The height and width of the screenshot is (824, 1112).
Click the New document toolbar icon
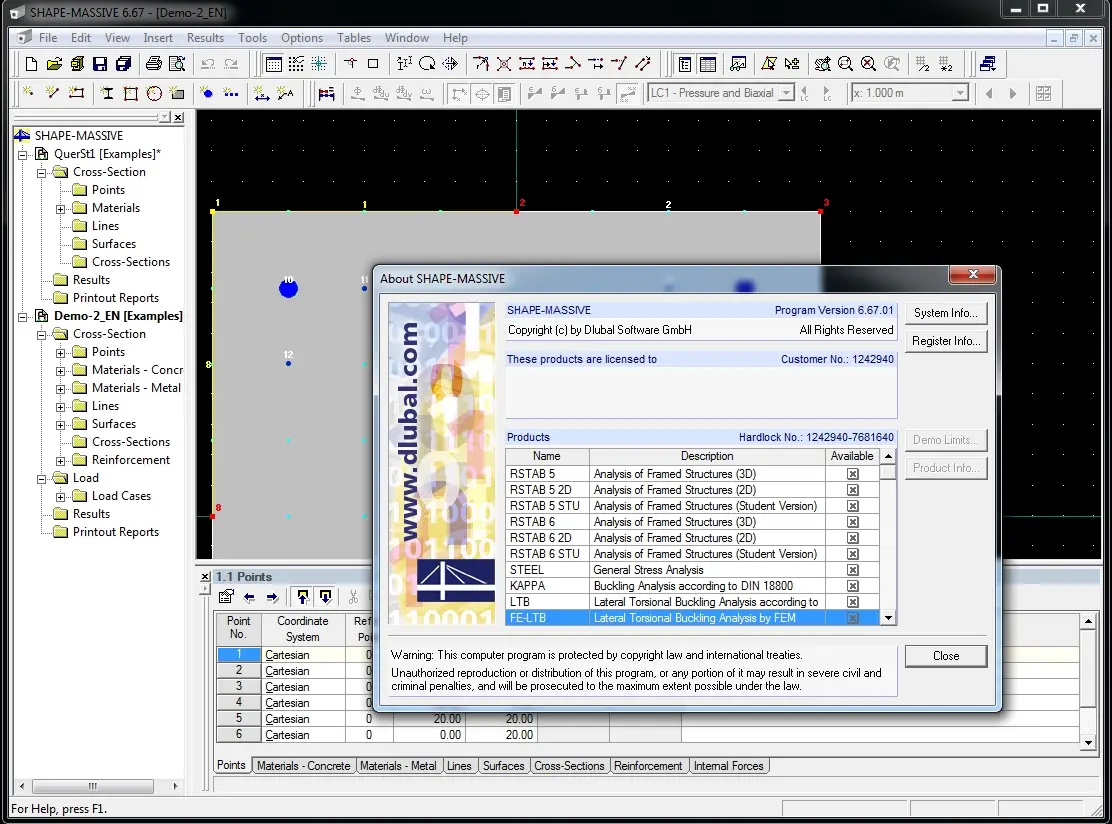click(x=31, y=64)
